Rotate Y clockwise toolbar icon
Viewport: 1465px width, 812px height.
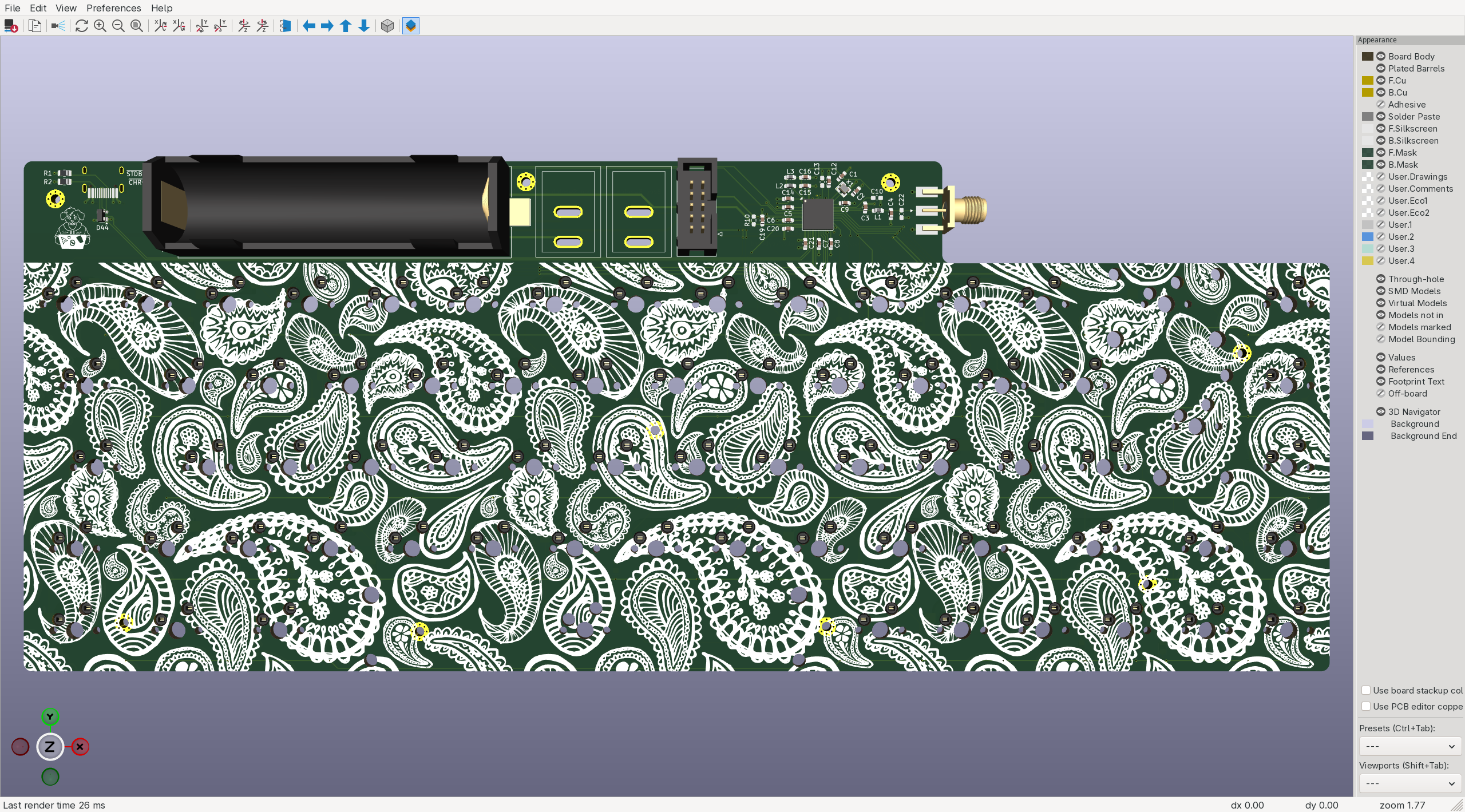tap(202, 26)
